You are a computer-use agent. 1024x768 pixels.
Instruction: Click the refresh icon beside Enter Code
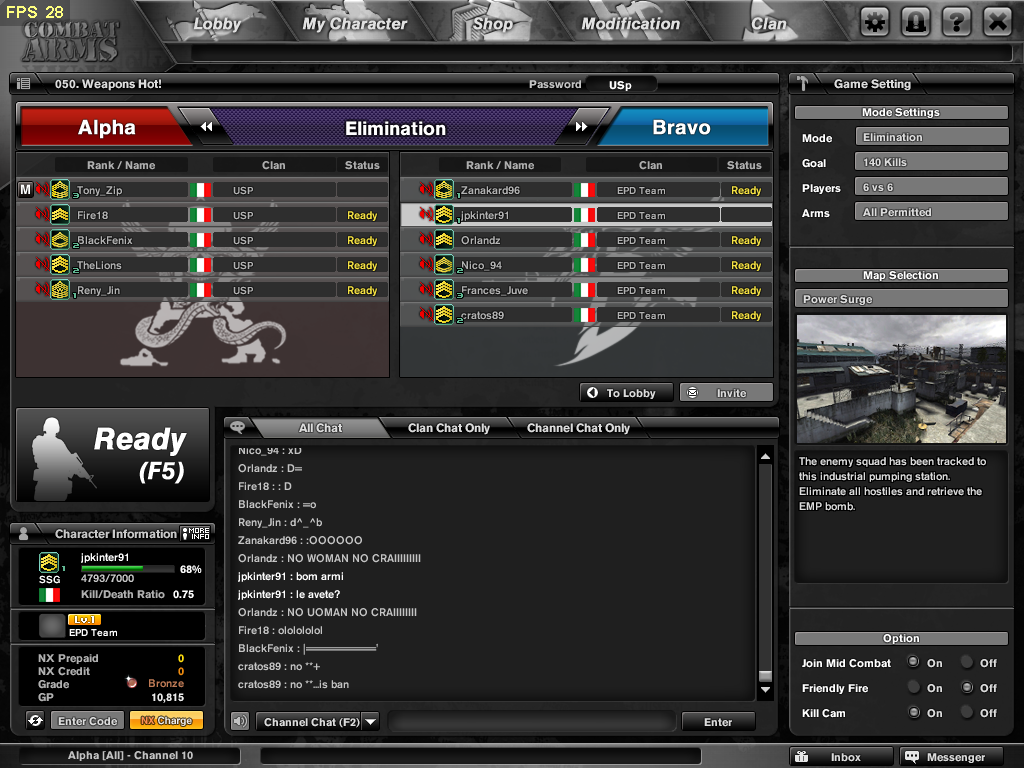35,720
